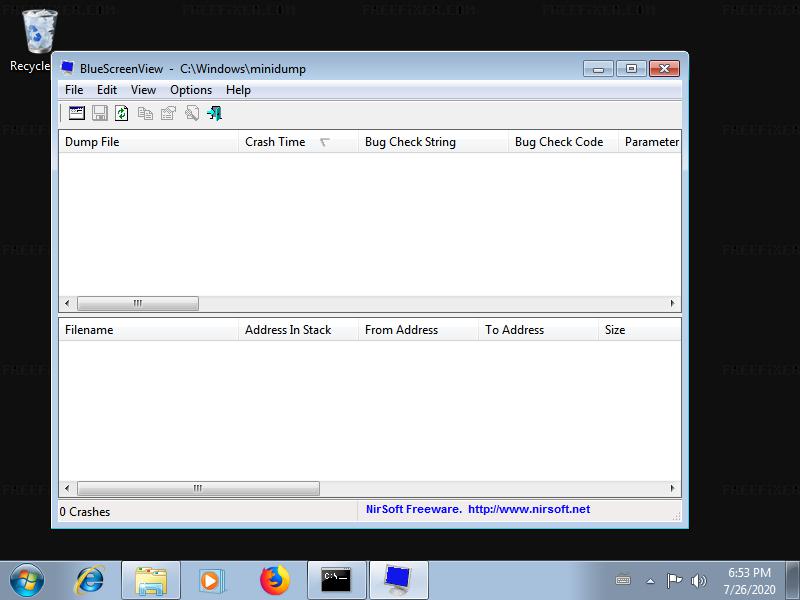This screenshot has height=600, width=800.
Task: Open the Advanced Options toolbar icon
Action: [x=77, y=113]
